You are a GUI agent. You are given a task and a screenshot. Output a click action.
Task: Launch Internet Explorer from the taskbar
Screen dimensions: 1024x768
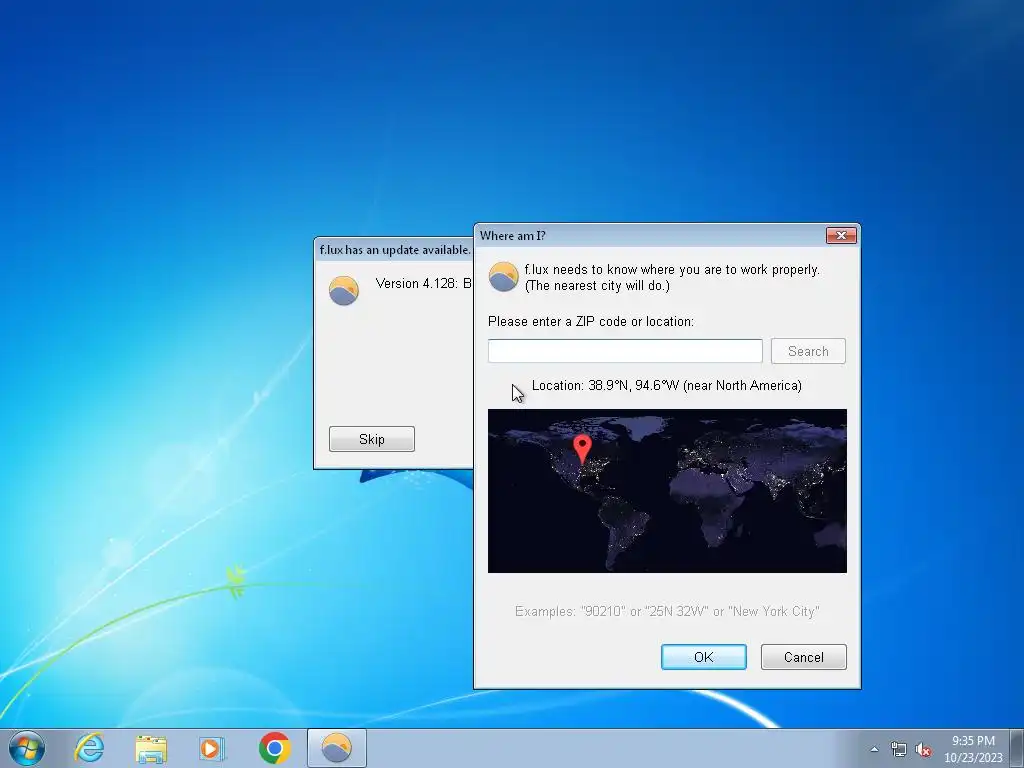tap(89, 748)
